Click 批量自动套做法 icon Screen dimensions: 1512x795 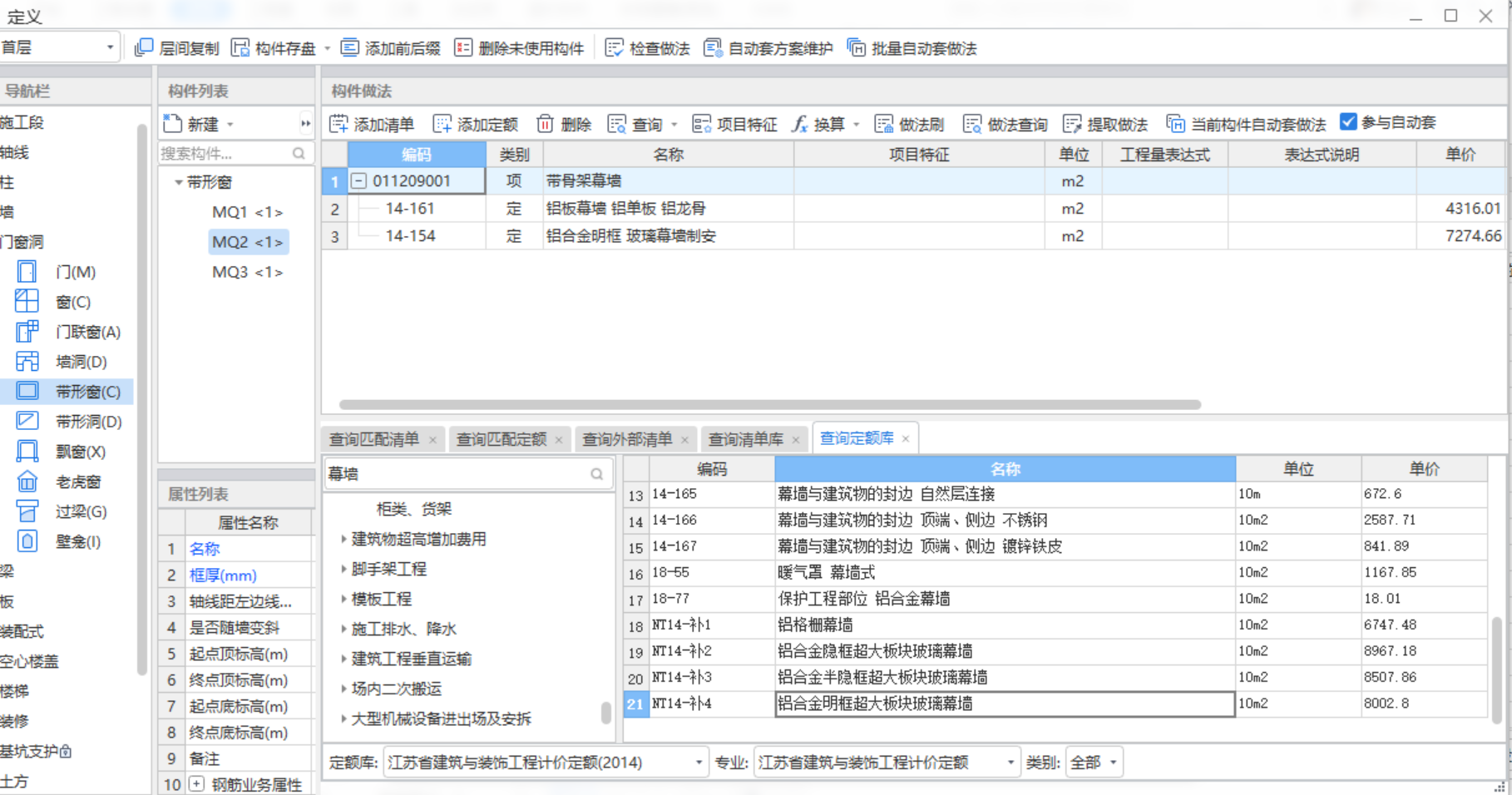pyautogui.click(x=857, y=48)
